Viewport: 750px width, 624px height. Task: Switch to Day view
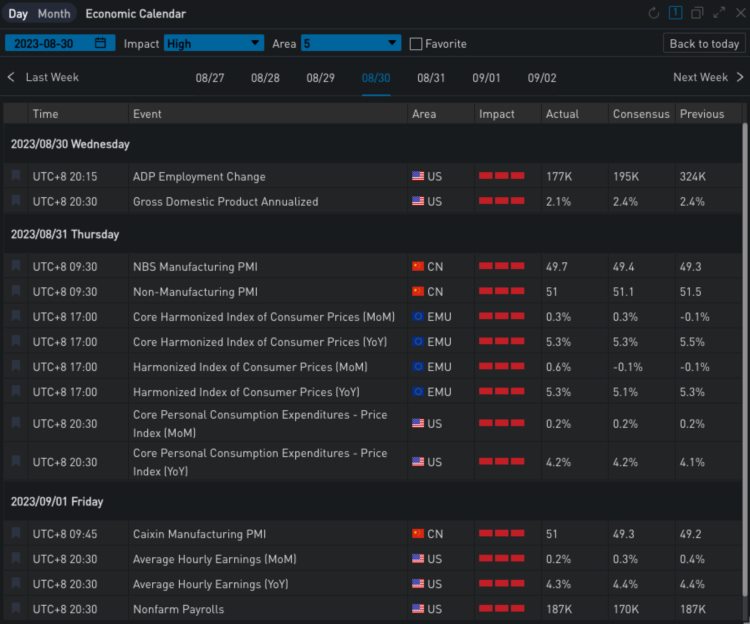coord(18,14)
